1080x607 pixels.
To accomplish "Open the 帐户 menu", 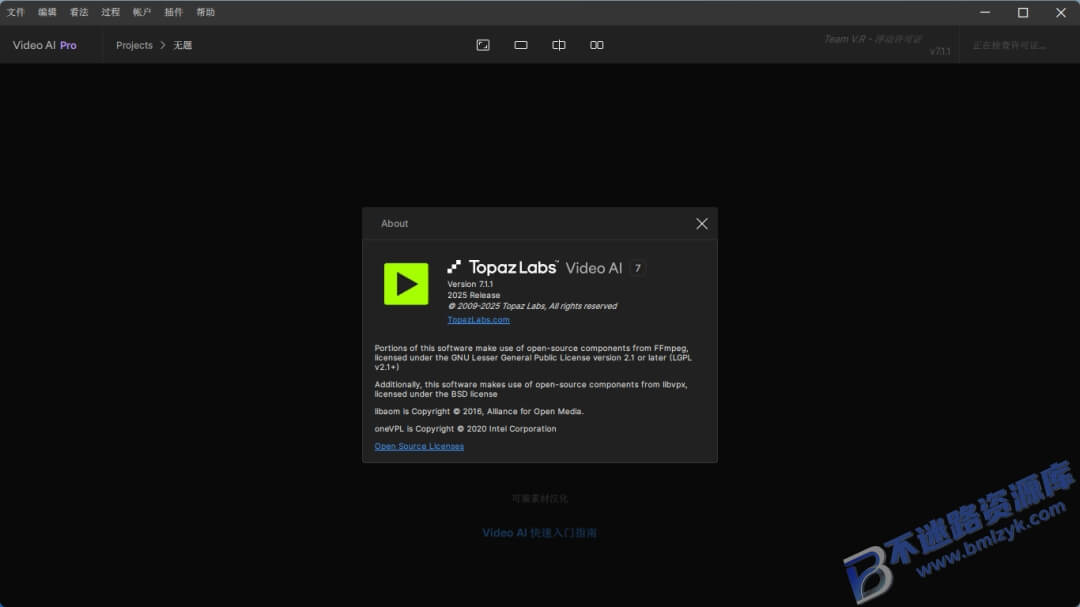I will (142, 12).
